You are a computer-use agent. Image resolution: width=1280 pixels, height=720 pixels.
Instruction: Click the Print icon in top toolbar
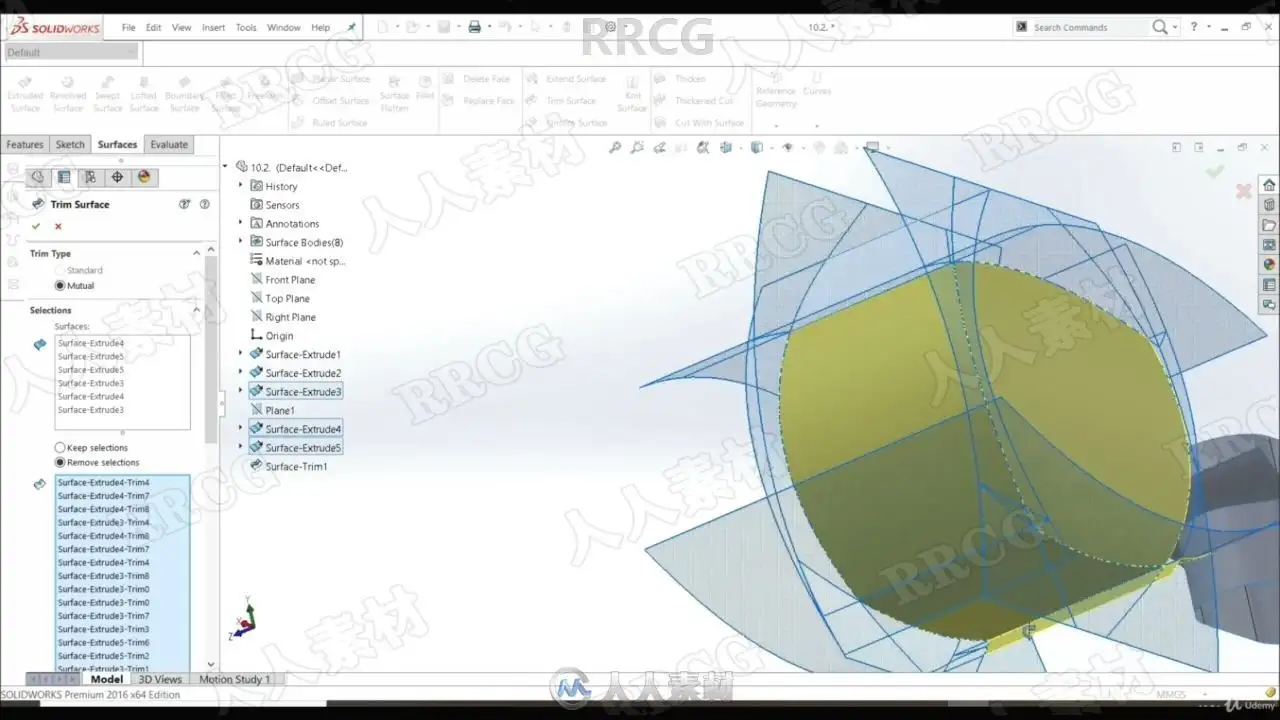(475, 27)
